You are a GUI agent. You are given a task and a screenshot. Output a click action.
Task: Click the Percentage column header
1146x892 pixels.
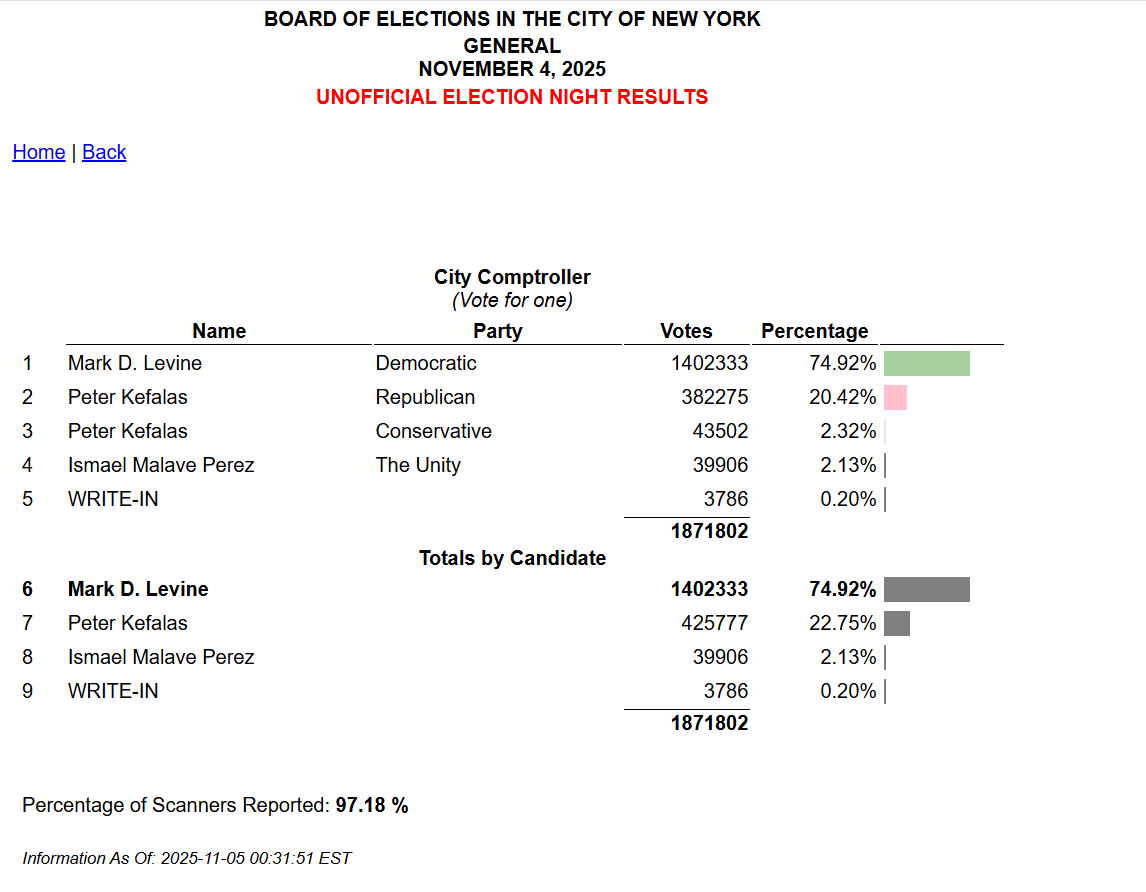814,331
